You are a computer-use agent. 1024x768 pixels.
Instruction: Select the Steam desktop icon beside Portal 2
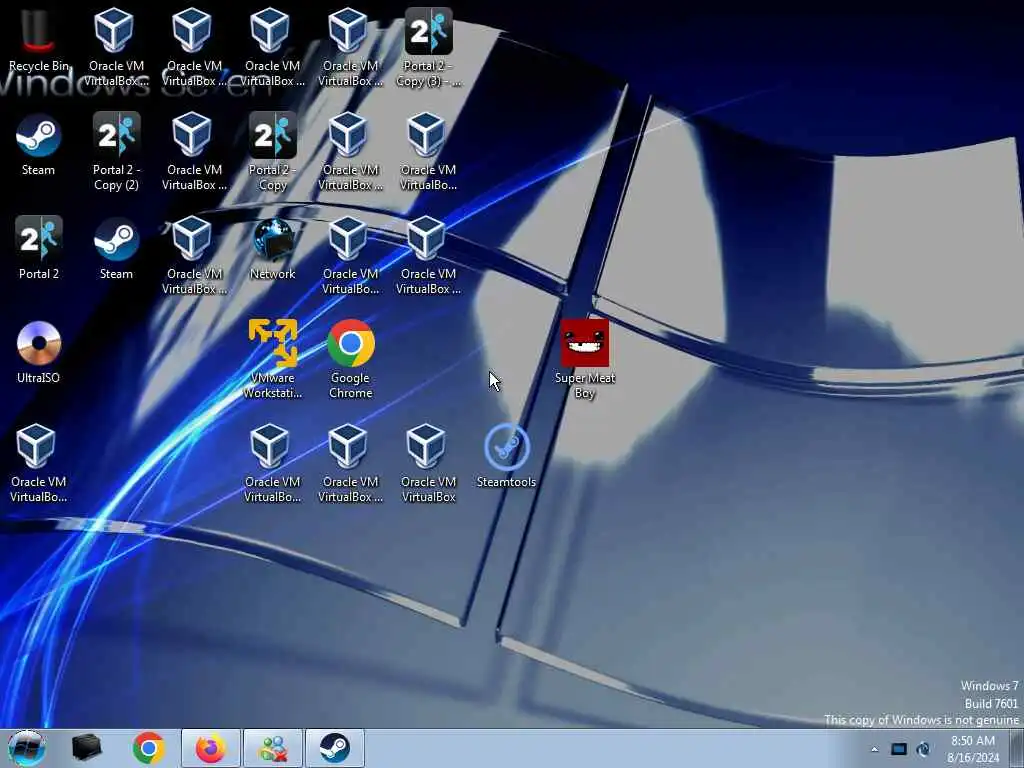[116, 248]
